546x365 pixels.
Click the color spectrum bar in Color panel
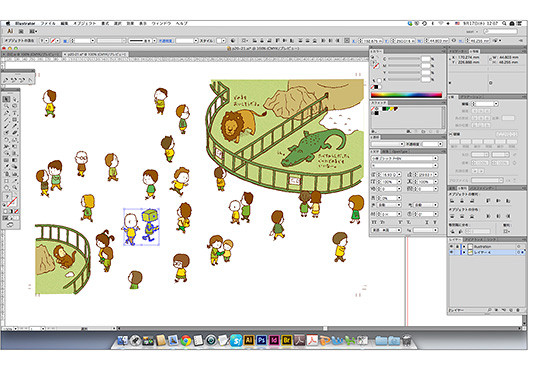406,95
